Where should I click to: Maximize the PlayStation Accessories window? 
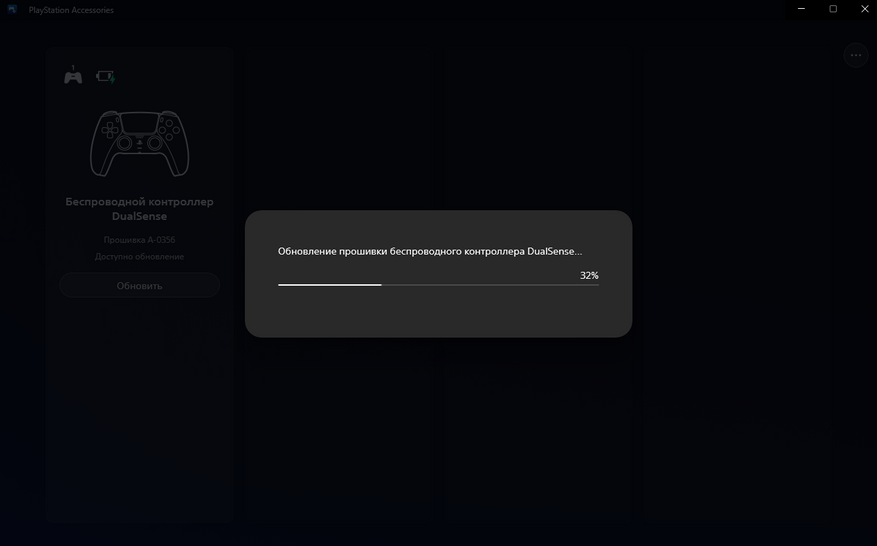point(833,9)
